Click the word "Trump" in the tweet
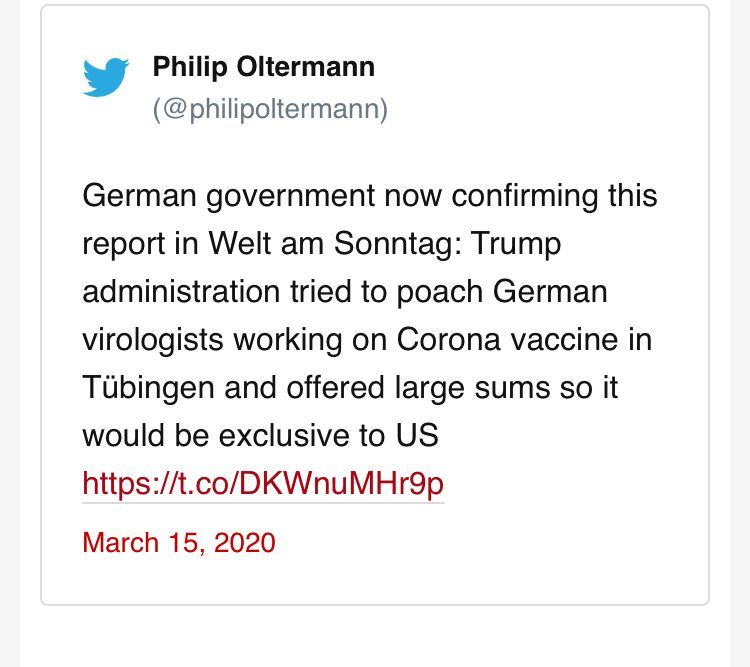 pyautogui.click(x=518, y=243)
